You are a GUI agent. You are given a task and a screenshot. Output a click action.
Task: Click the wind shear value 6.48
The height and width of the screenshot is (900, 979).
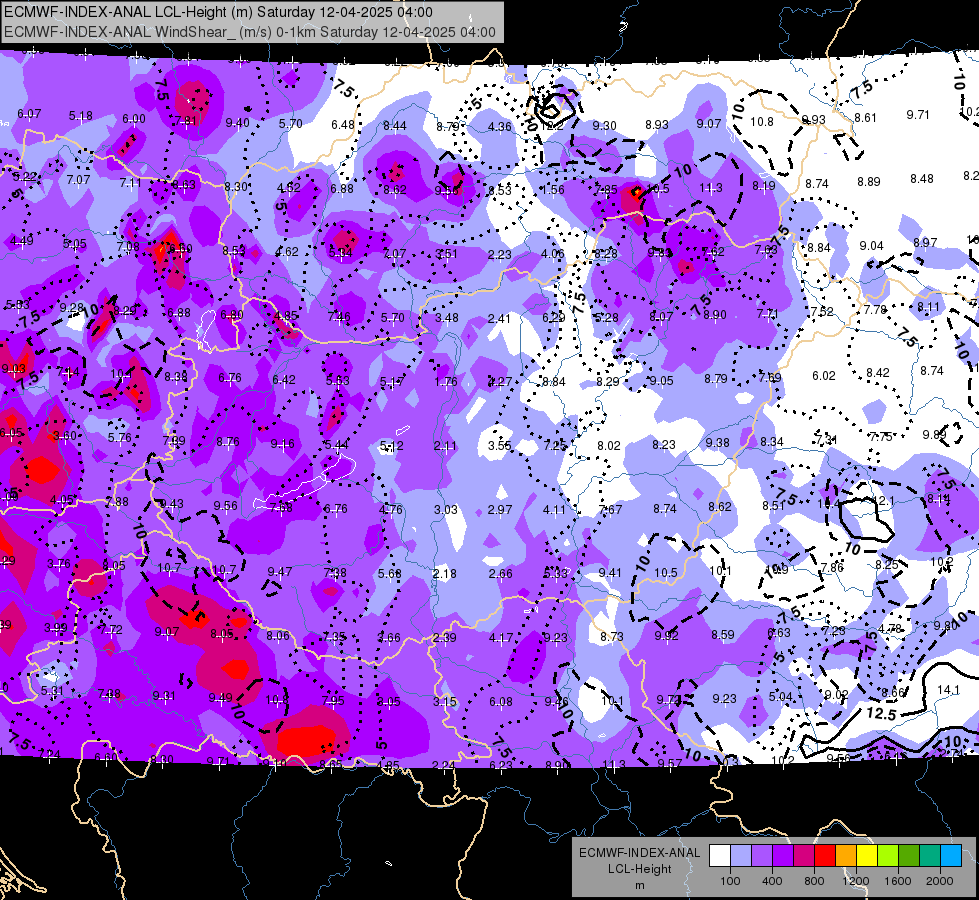[x=343, y=124]
